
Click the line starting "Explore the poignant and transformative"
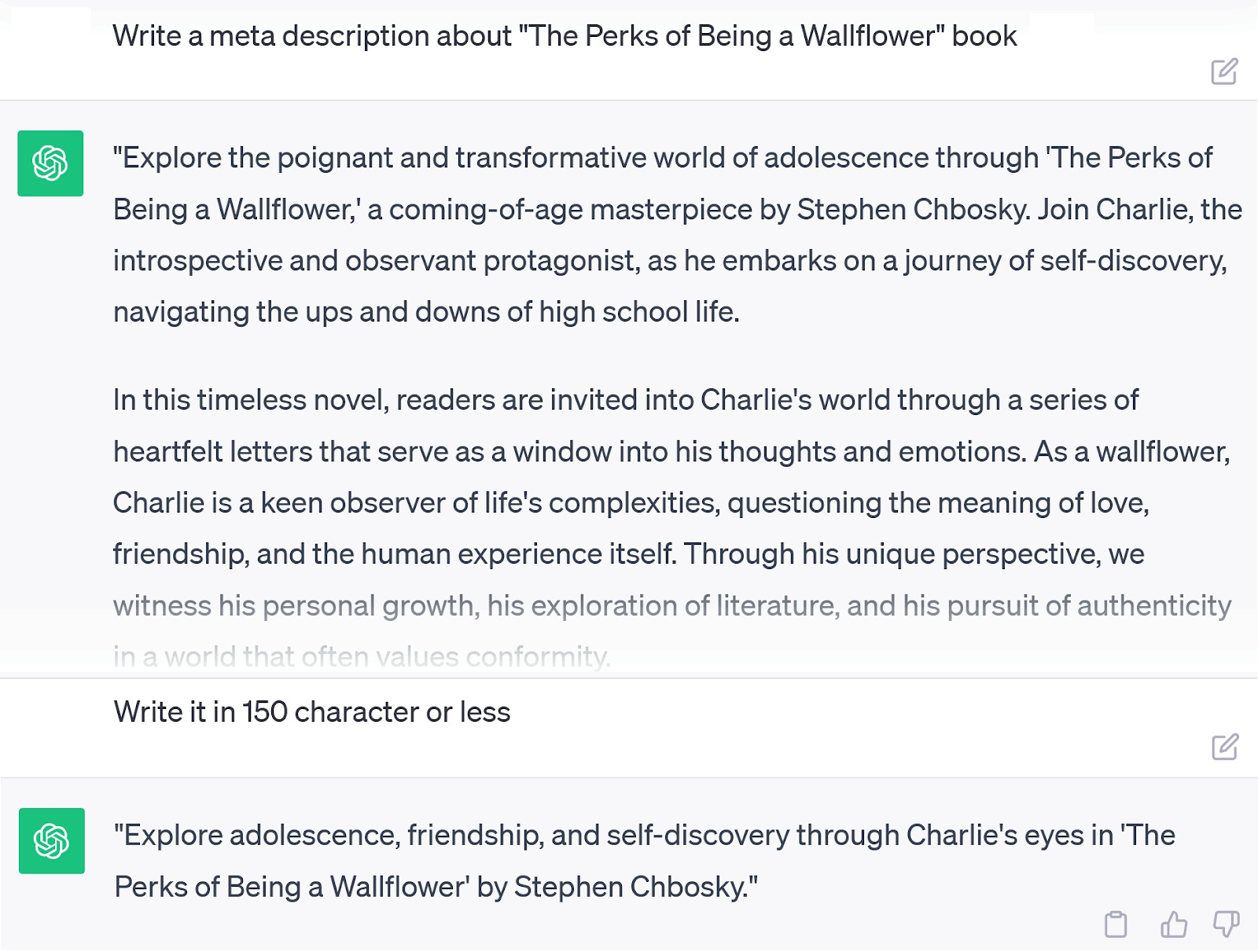click(x=662, y=158)
